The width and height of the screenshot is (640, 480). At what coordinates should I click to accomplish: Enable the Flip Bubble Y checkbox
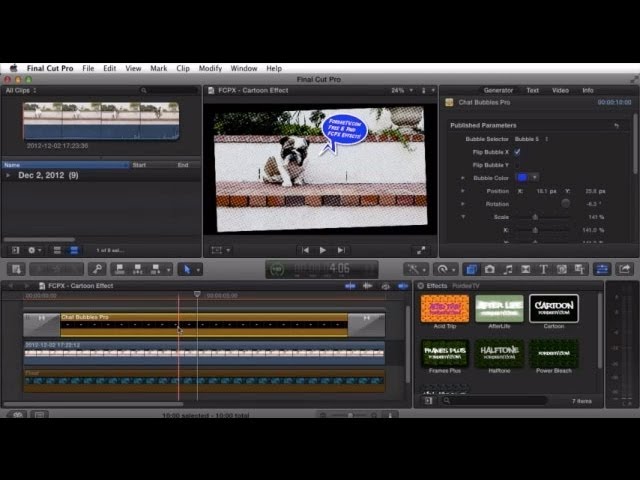point(517,165)
